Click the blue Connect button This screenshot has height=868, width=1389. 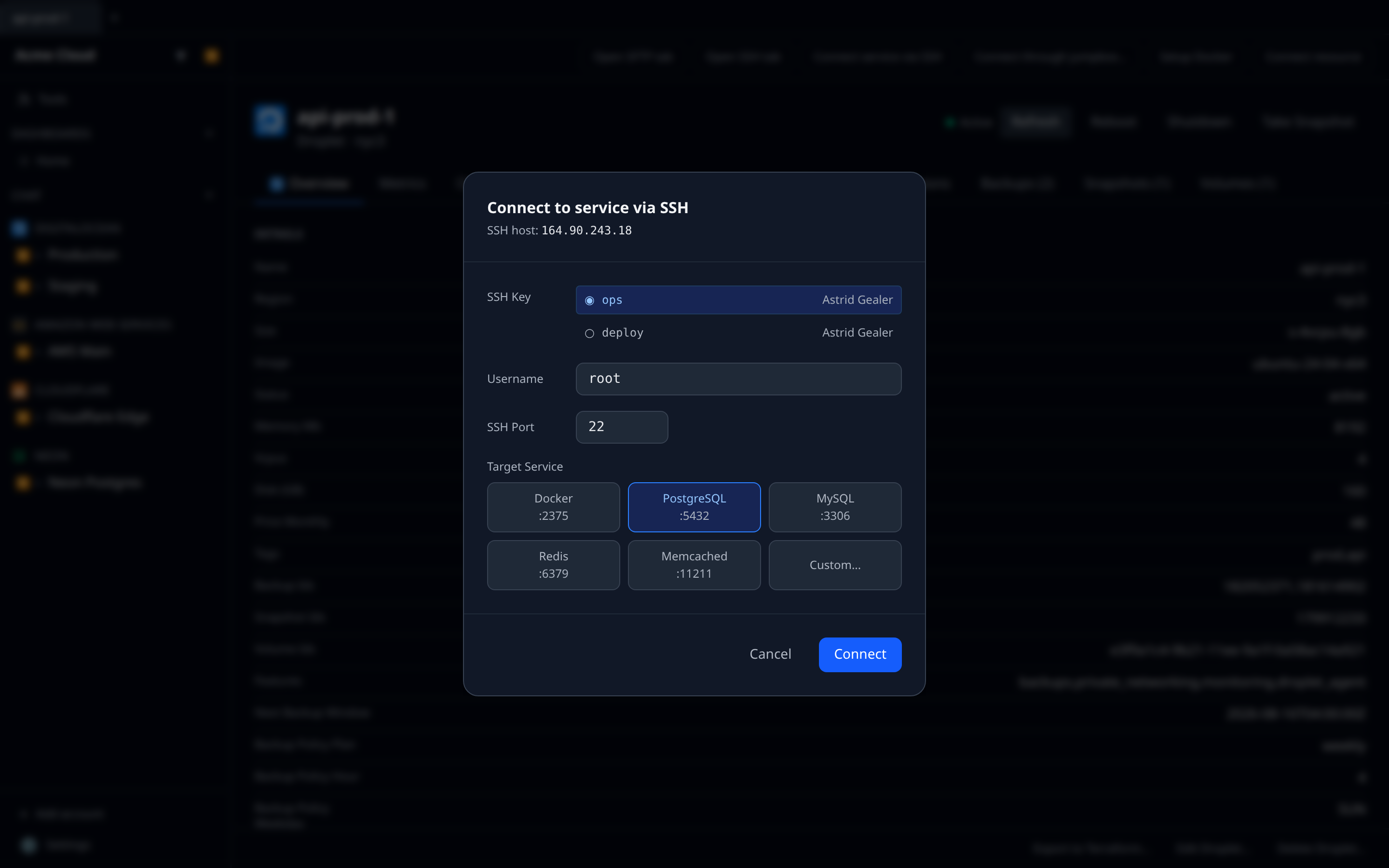(x=860, y=654)
